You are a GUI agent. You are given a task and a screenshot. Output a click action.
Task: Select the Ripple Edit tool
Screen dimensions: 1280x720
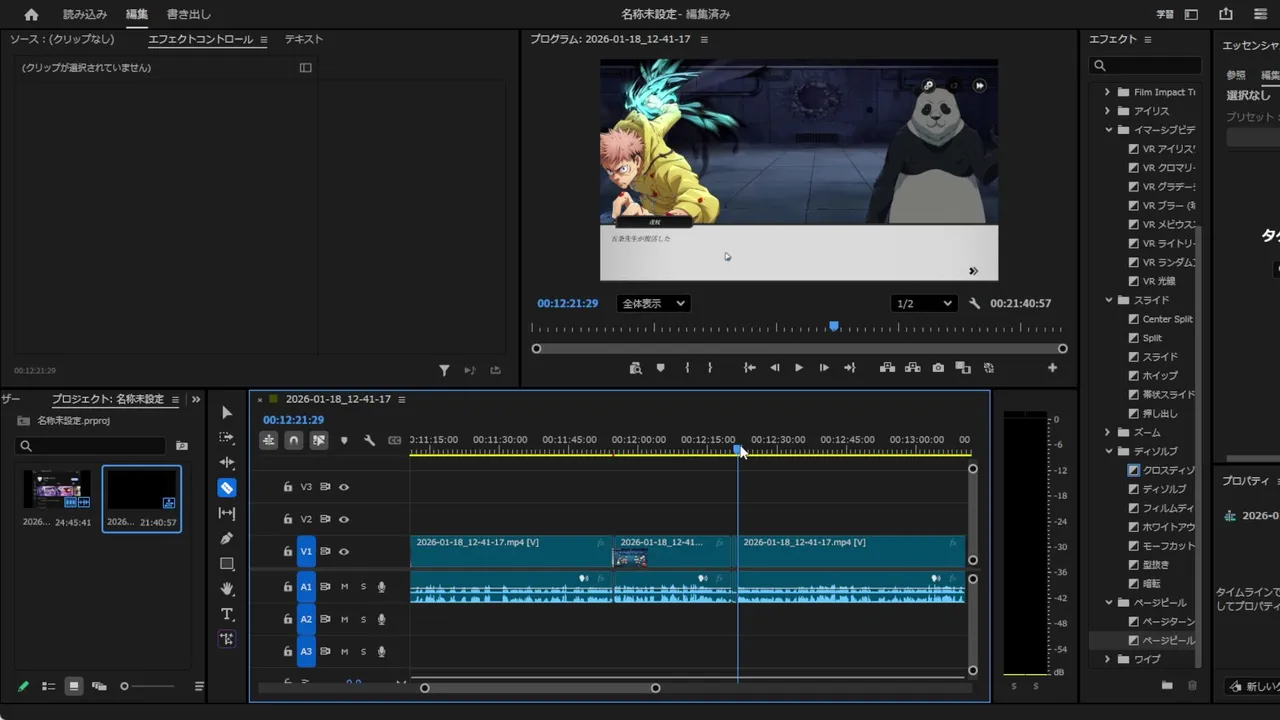pos(227,463)
